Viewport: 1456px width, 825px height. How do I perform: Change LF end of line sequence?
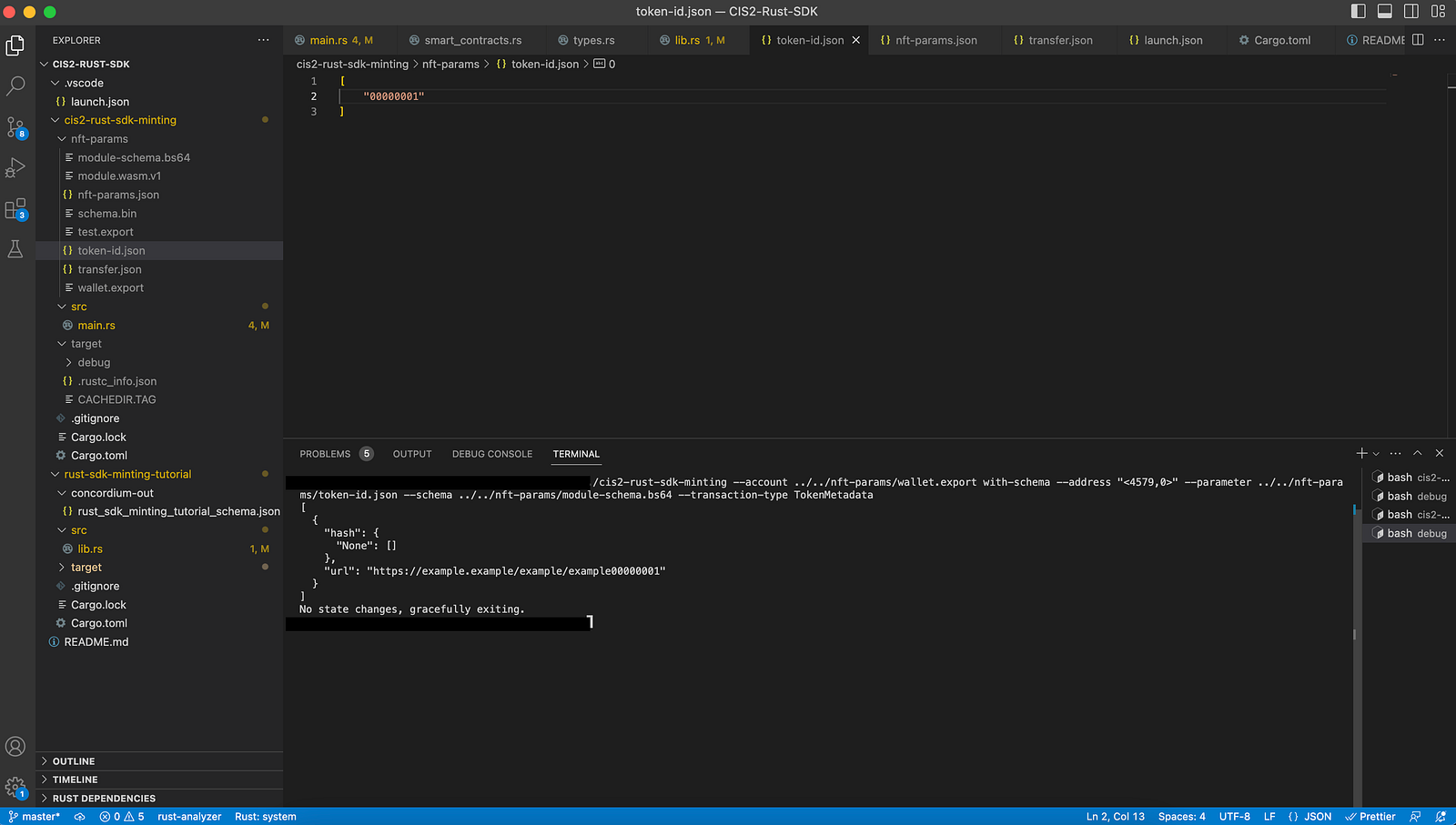[1269, 816]
